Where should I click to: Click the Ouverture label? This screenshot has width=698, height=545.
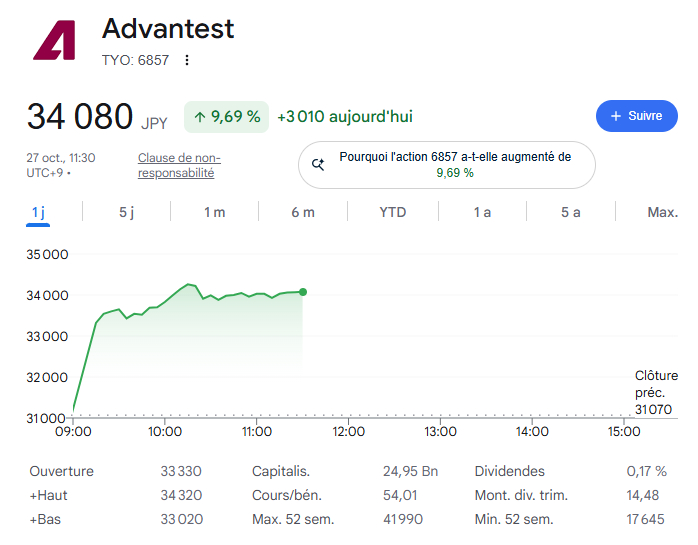pos(61,471)
